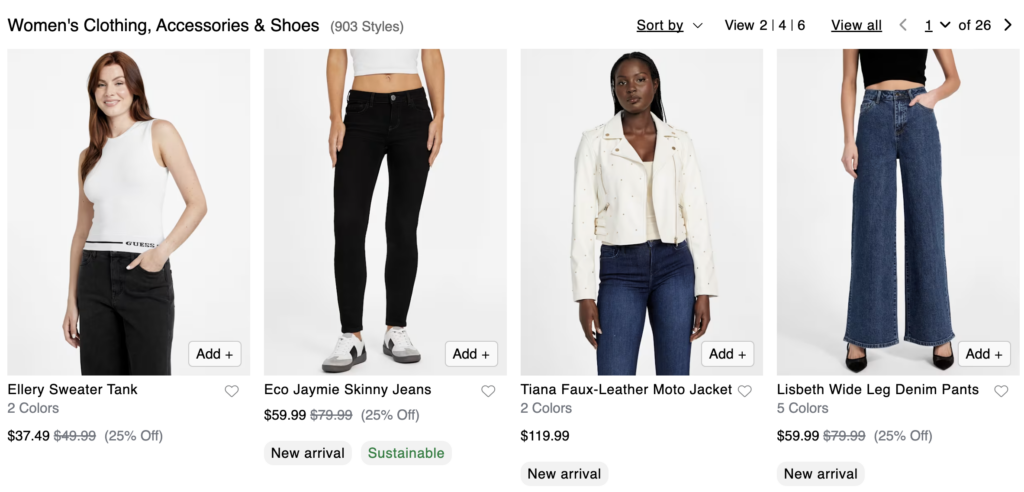Add Tiana Faux-Leather Moto Jacket to wishlist
1024x492 pixels.
(x=745, y=391)
